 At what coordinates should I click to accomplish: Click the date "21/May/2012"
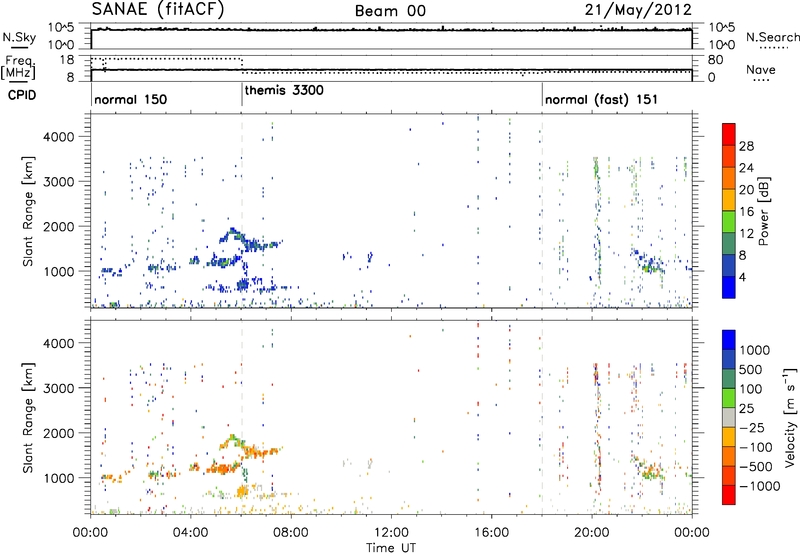tap(638, 10)
